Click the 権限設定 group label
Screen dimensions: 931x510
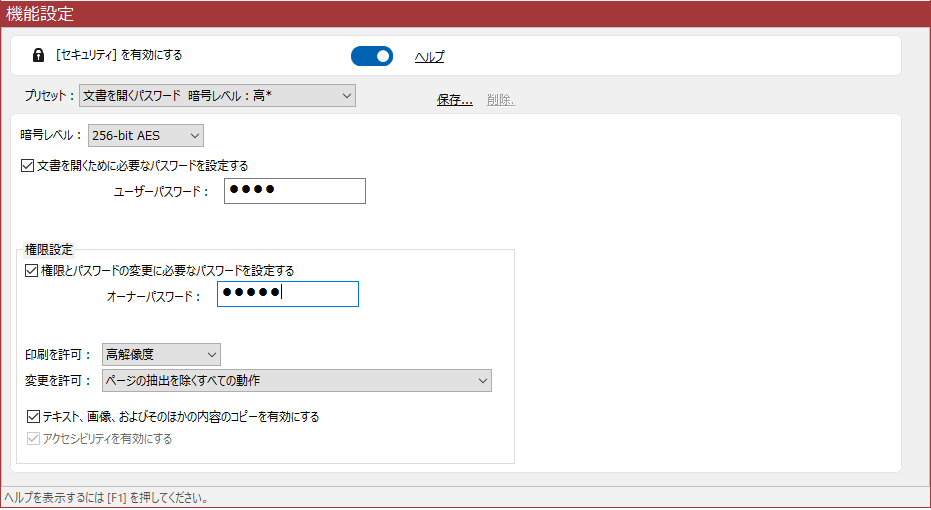coord(49,249)
